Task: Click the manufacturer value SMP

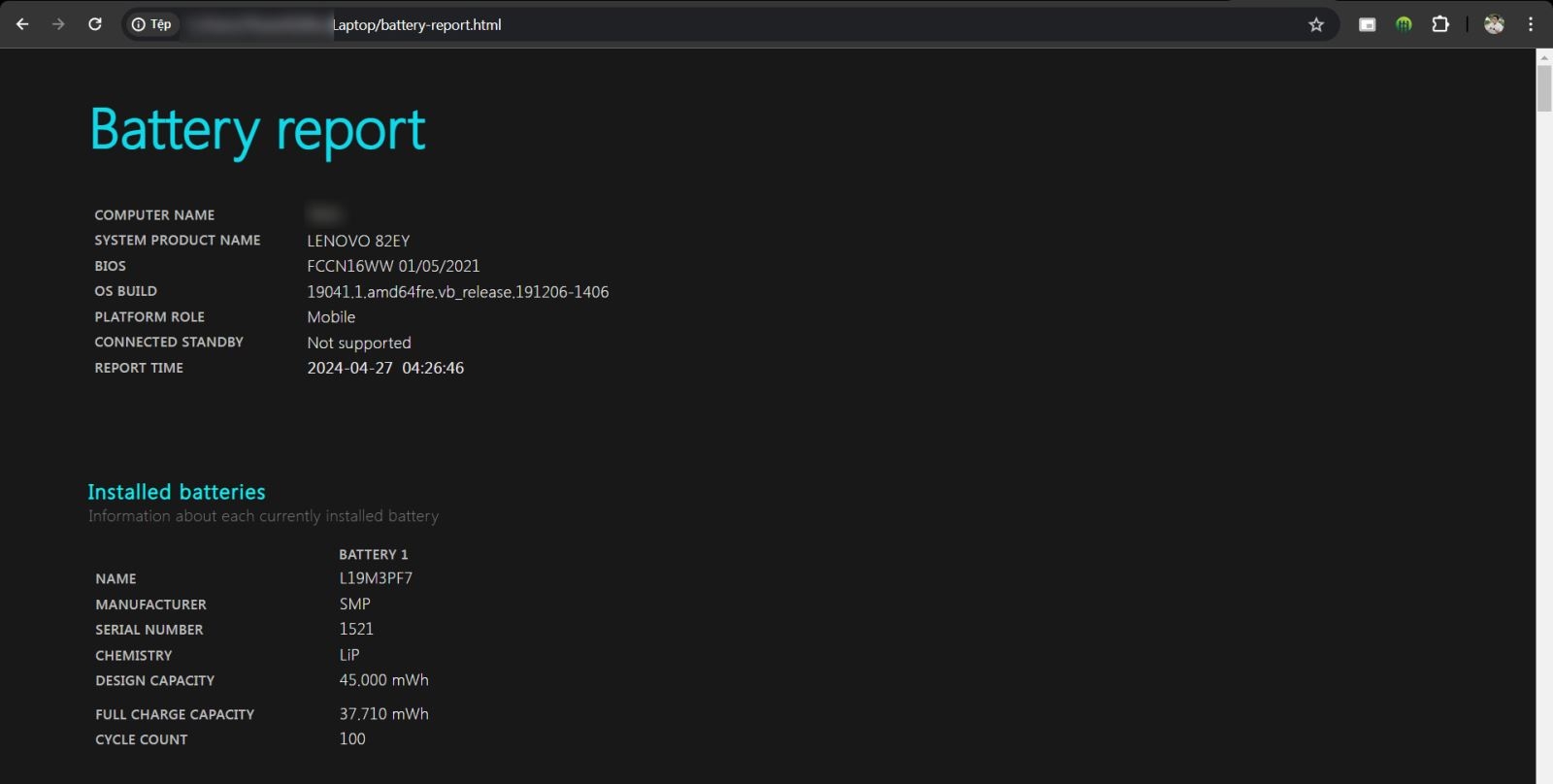Action: coord(355,604)
